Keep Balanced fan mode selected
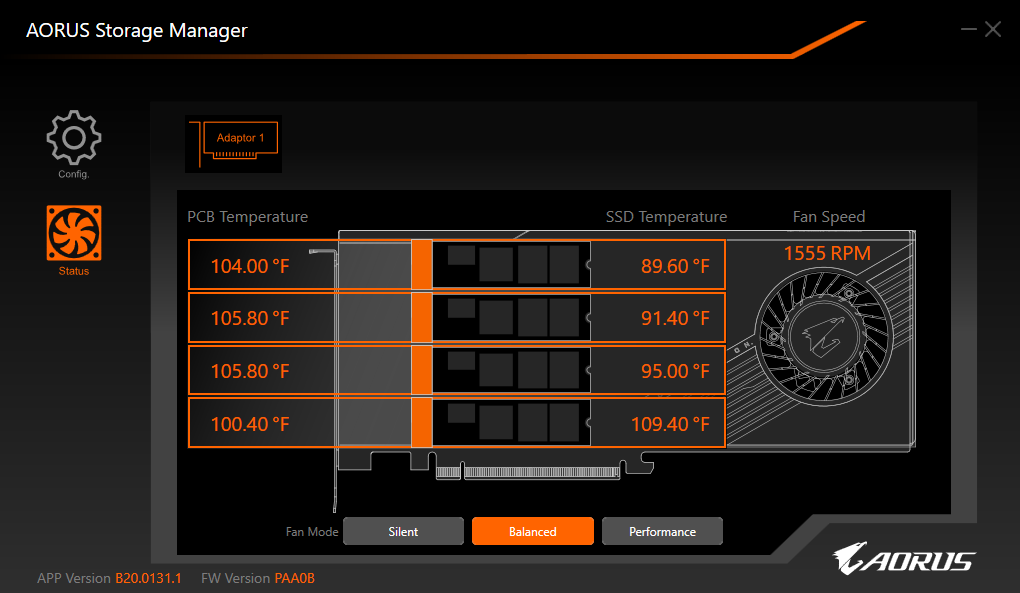The width and height of the screenshot is (1020, 593). tap(532, 531)
